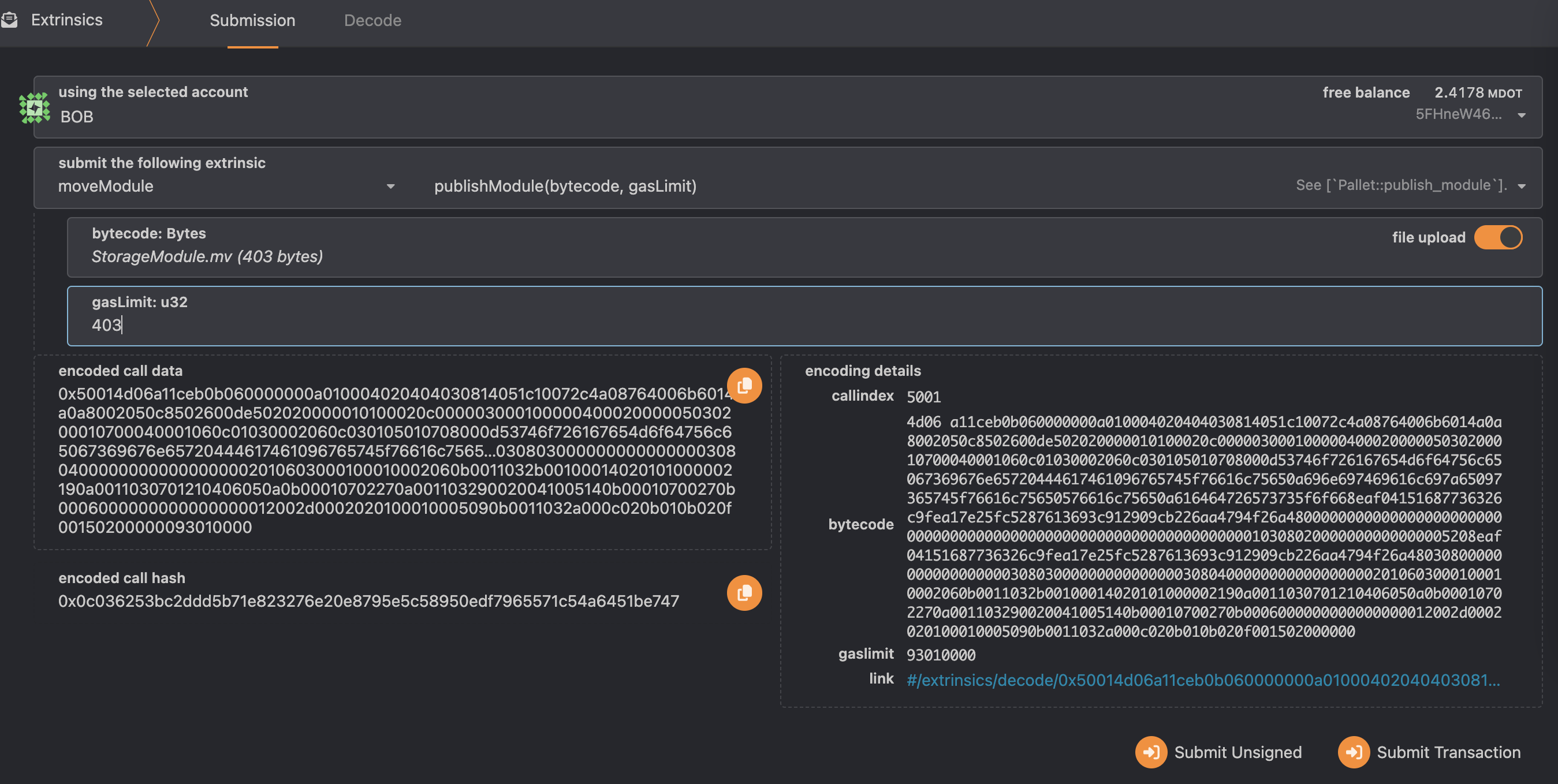The width and height of the screenshot is (1558, 784).
Task: Click the StorageModule.mv bytecode file field
Action: pyautogui.click(x=207, y=256)
